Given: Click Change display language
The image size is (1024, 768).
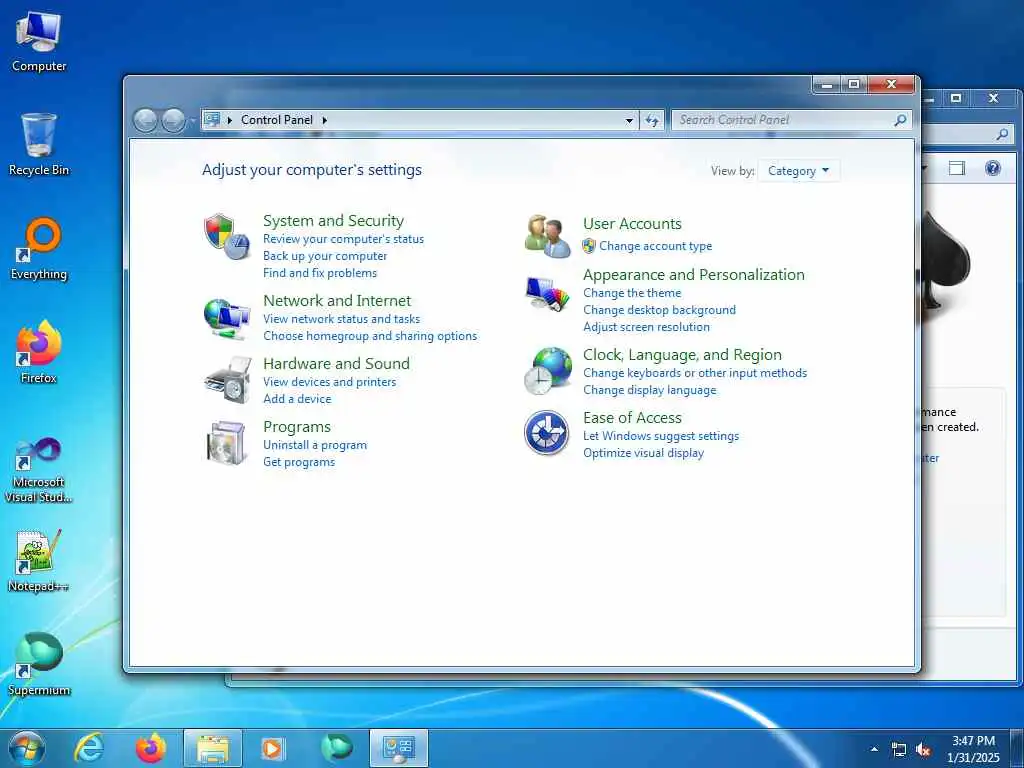Looking at the screenshot, I should [x=649, y=391].
